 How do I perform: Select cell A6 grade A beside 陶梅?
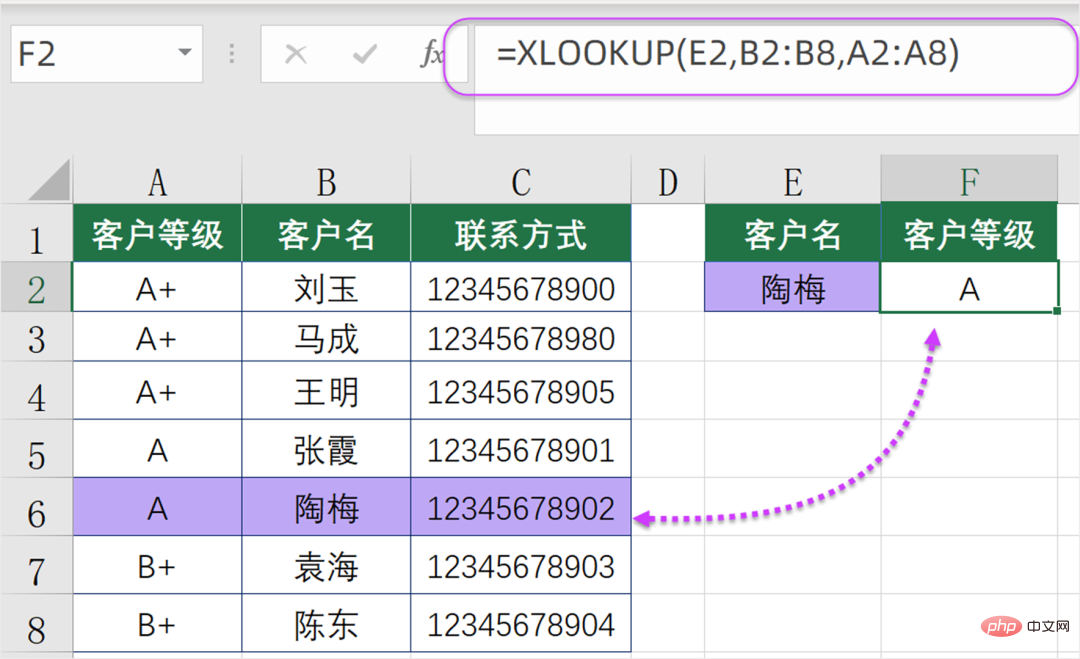(158, 507)
